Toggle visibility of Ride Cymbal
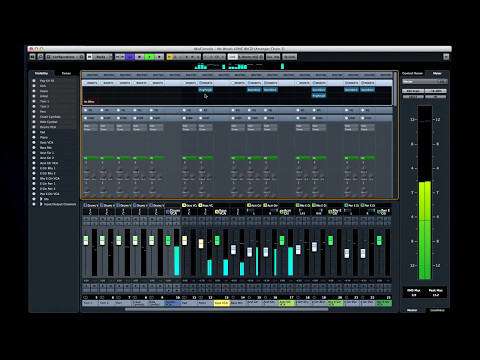This screenshot has height=360, width=480. tap(34, 122)
